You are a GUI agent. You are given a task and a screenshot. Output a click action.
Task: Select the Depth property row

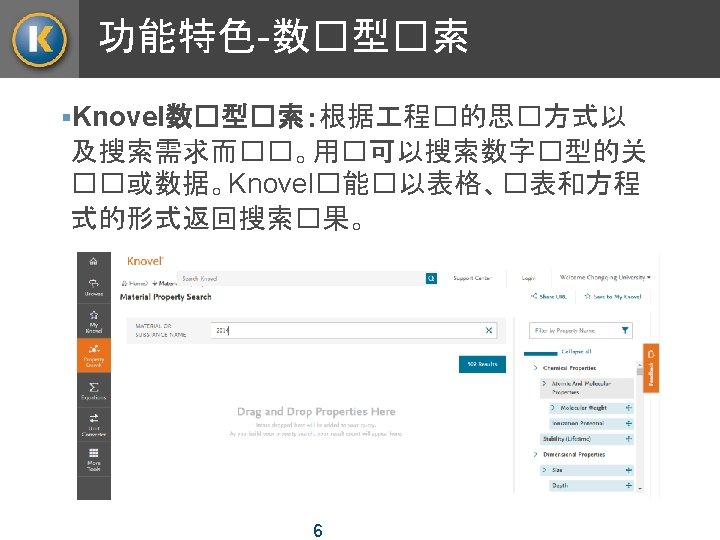[x=591, y=485]
